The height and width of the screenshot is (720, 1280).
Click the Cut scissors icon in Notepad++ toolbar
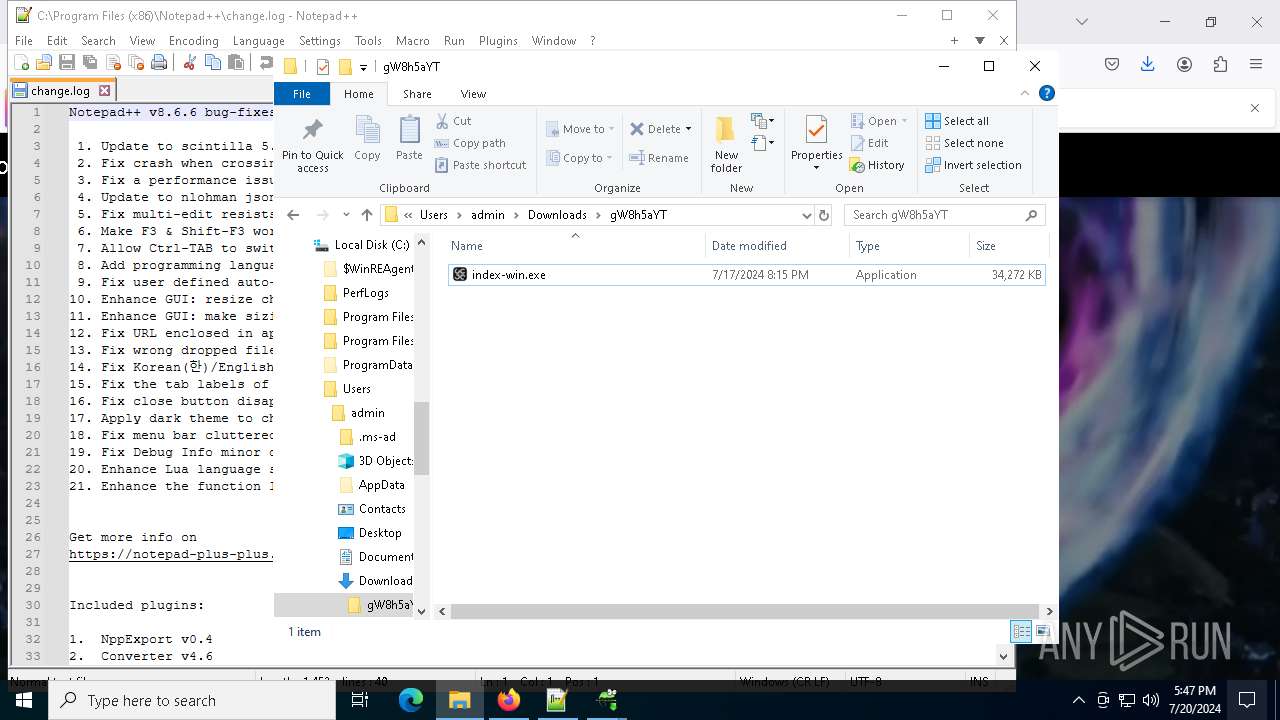pos(189,62)
